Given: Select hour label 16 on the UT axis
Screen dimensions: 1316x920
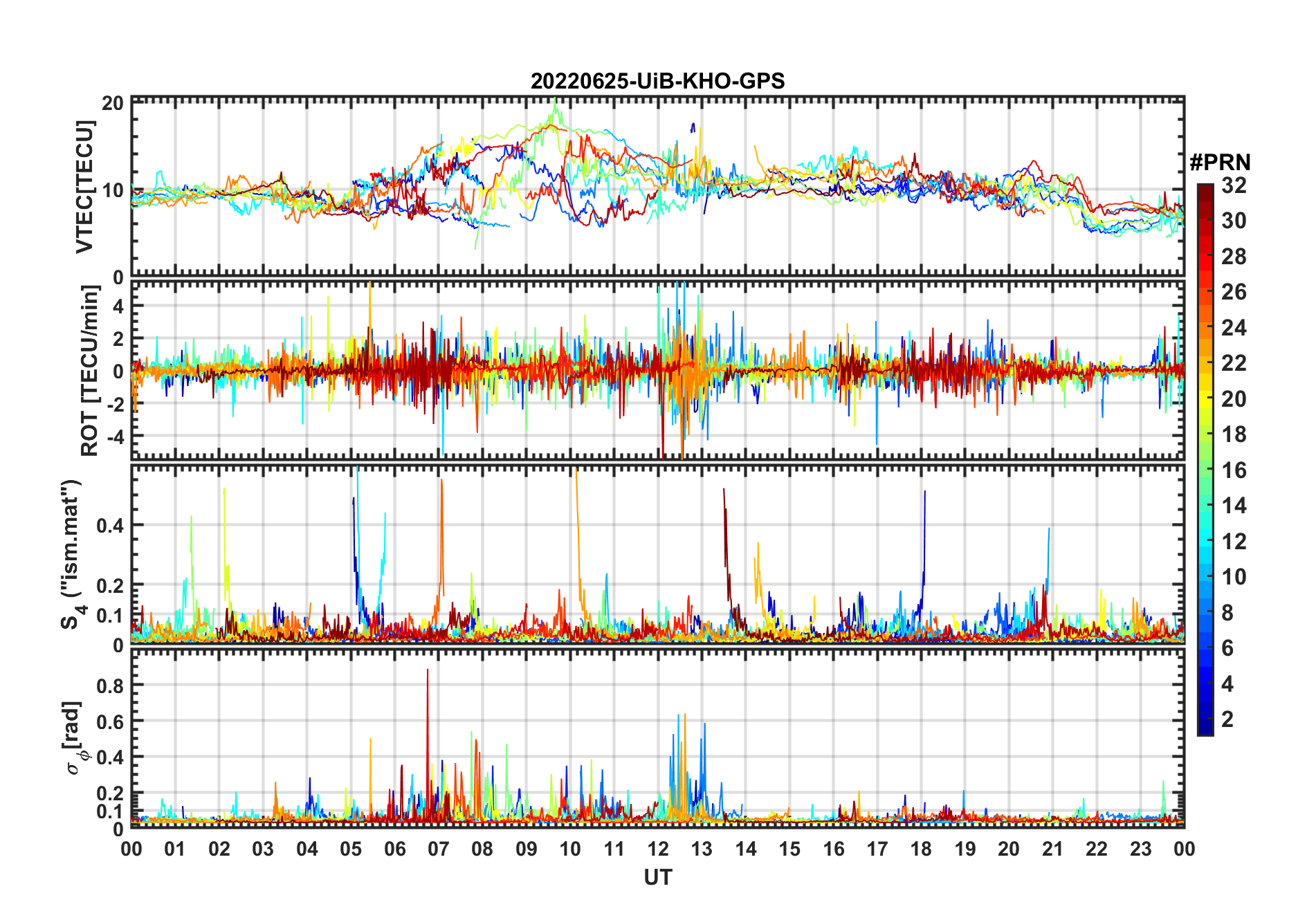Looking at the screenshot, I should point(834,849).
